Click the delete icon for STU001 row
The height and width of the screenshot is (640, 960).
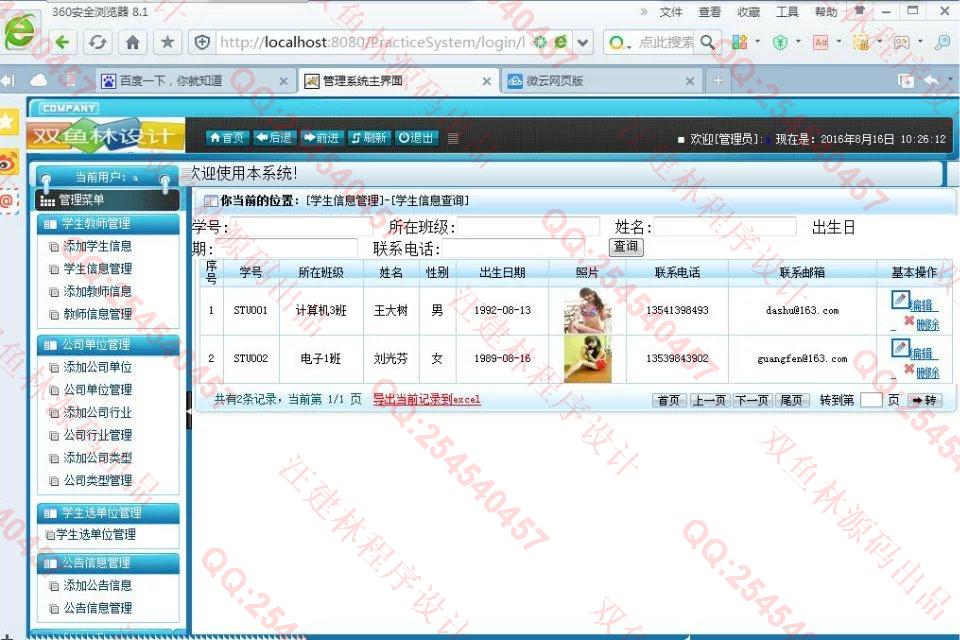(909, 321)
